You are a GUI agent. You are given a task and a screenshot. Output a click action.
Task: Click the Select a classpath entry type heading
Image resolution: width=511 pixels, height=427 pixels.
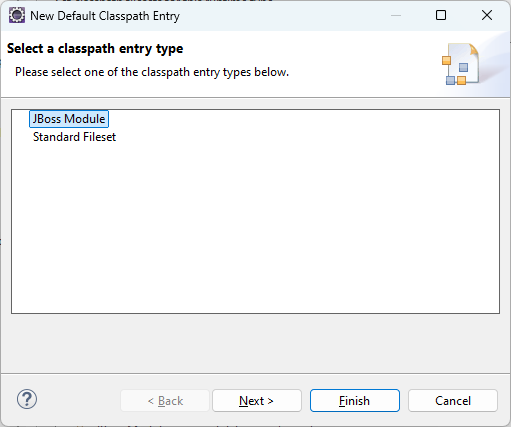pyautogui.click(x=95, y=49)
